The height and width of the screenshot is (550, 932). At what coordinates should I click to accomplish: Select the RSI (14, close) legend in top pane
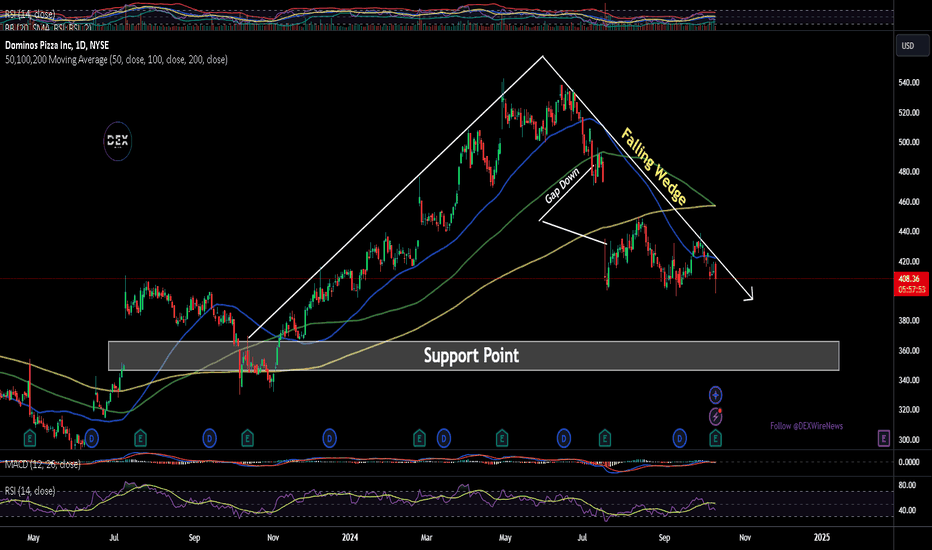[30, 14]
